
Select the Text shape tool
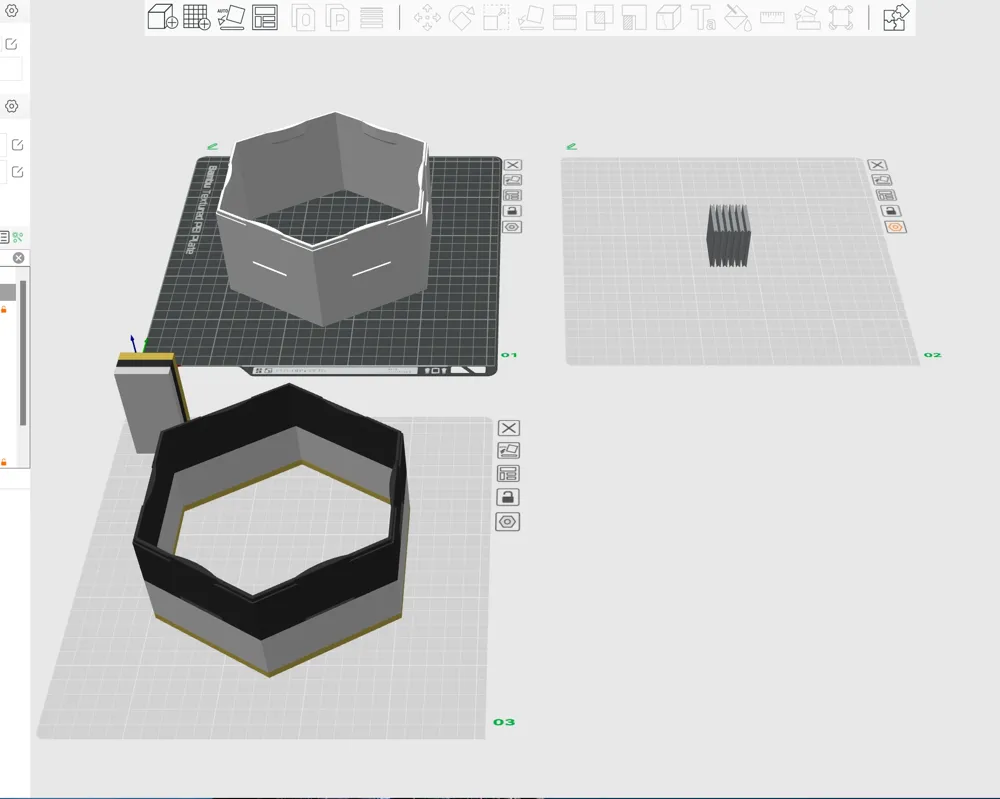pyautogui.click(x=703, y=18)
